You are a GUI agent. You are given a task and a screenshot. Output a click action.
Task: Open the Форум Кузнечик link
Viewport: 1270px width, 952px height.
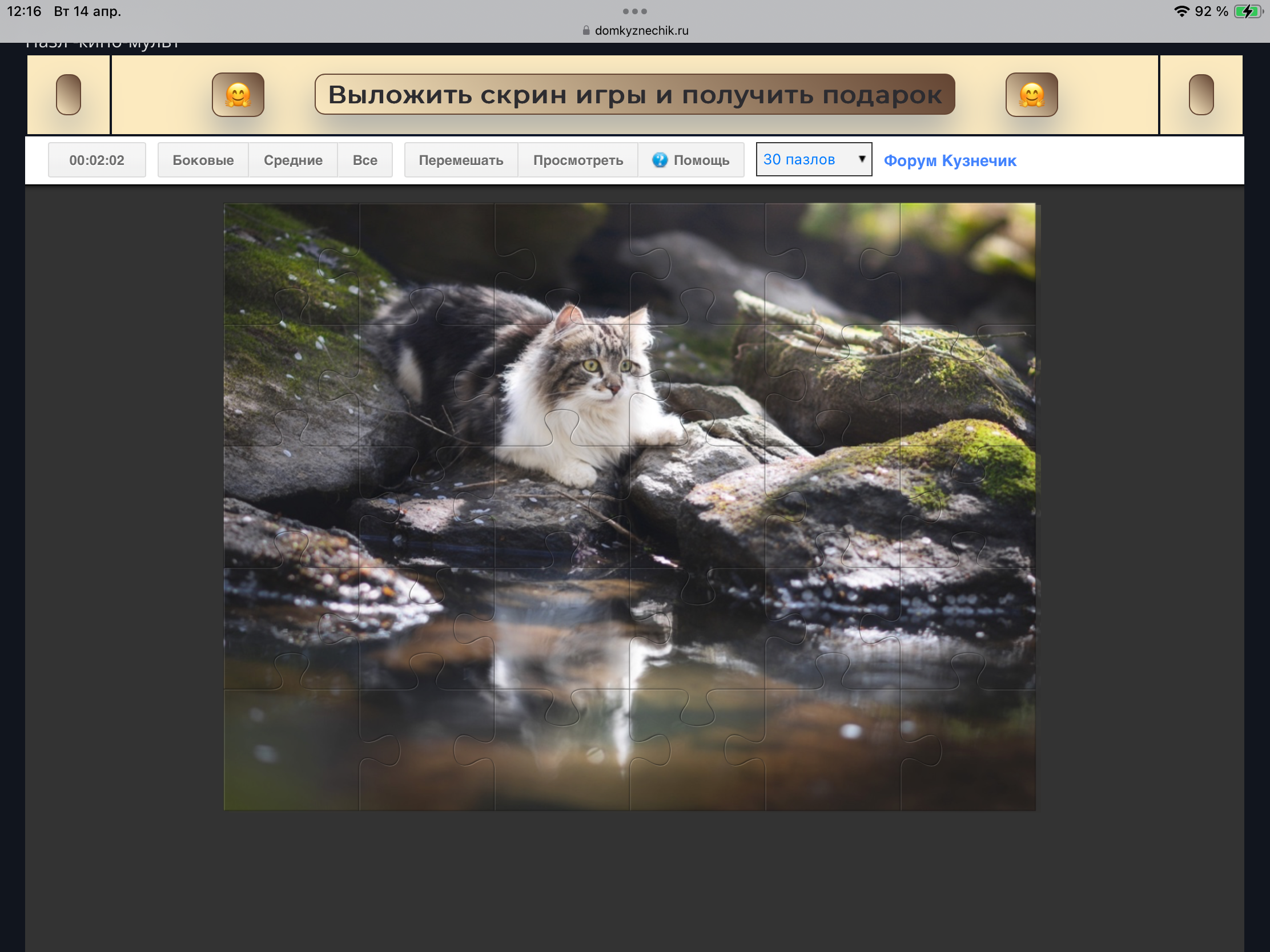click(950, 161)
